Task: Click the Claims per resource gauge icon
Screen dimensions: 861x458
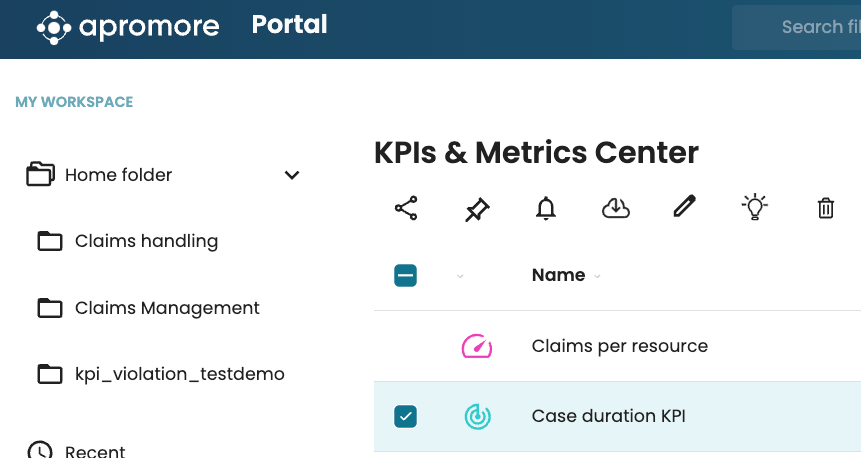Action: 477,346
